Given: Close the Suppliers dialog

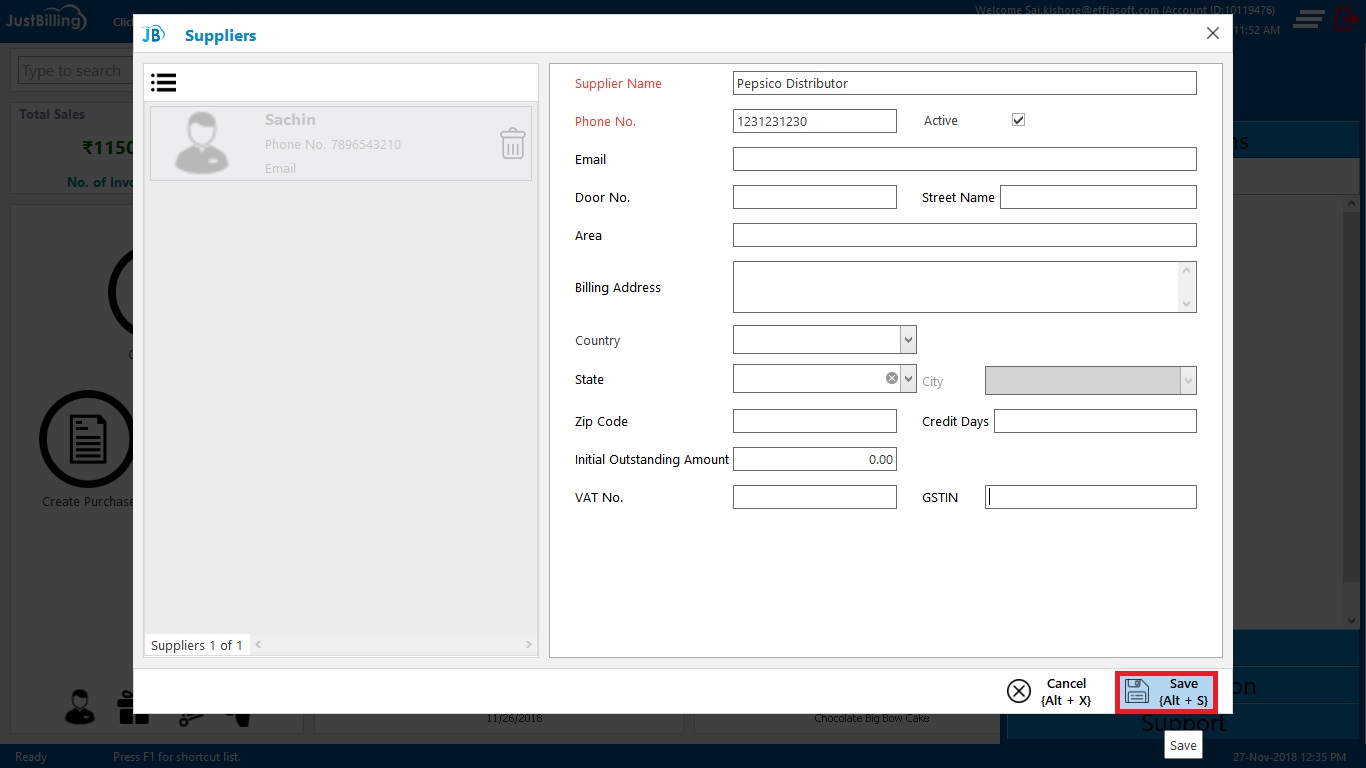Looking at the screenshot, I should click(x=1212, y=33).
